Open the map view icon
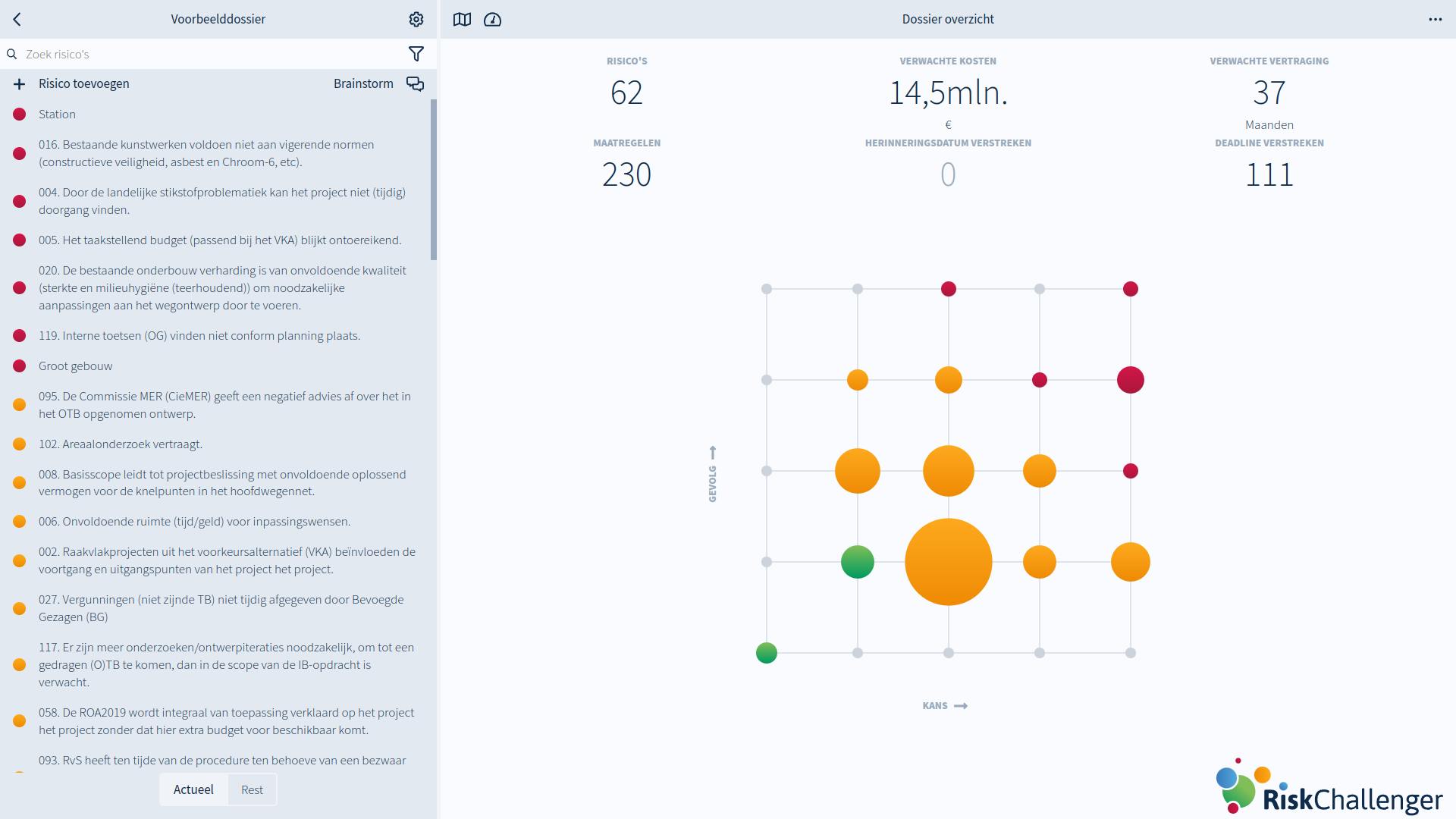This screenshot has height=819, width=1456. click(x=462, y=20)
